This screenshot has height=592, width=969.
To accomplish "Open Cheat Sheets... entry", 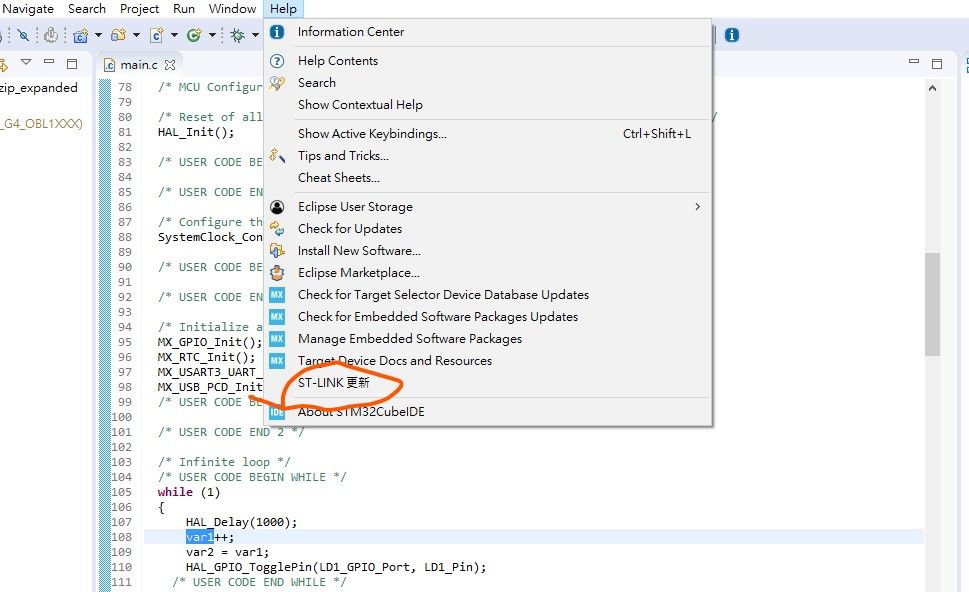I will click(488, 177).
